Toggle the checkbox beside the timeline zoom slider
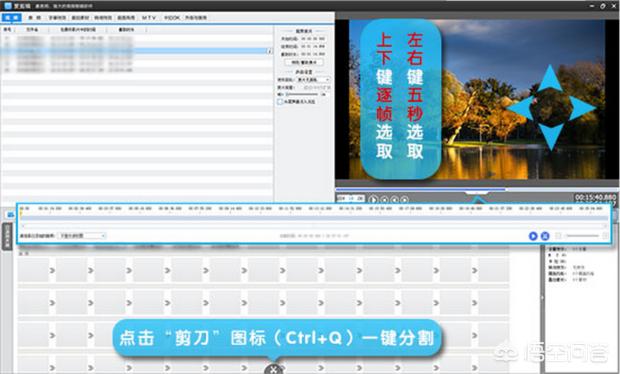Image resolution: width=620 pixels, height=374 pixels. click(x=558, y=236)
